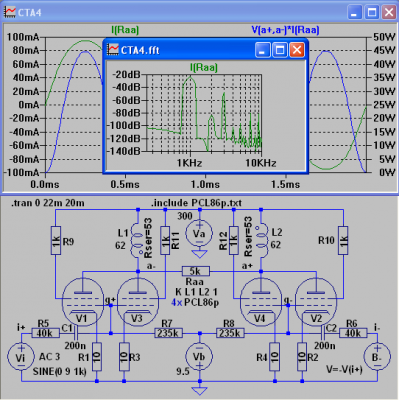Click the CTA4.fft window title icon
The width and height of the screenshot is (399, 400).
coord(113,50)
